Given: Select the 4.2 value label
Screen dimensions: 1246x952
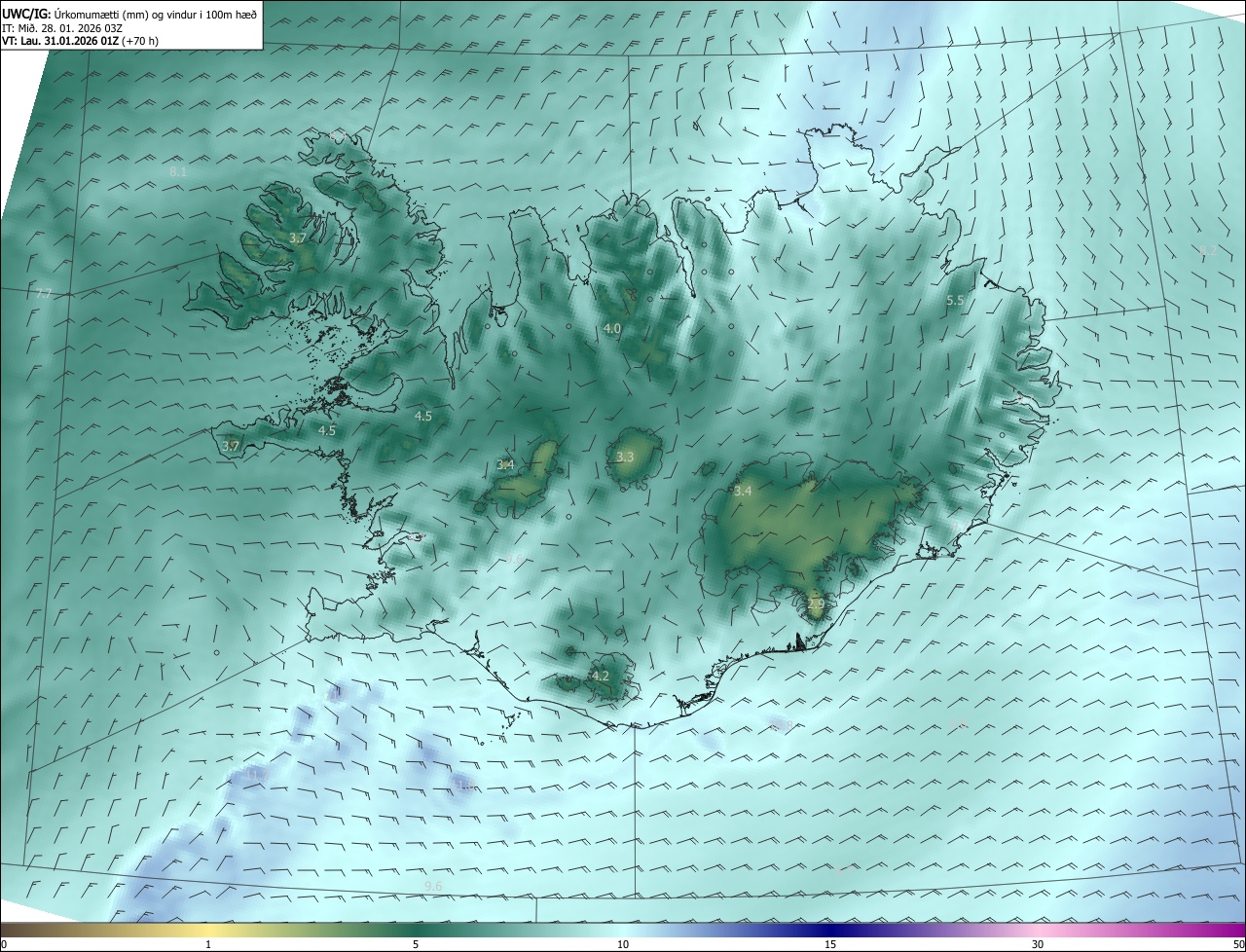Looking at the screenshot, I should (x=600, y=676).
